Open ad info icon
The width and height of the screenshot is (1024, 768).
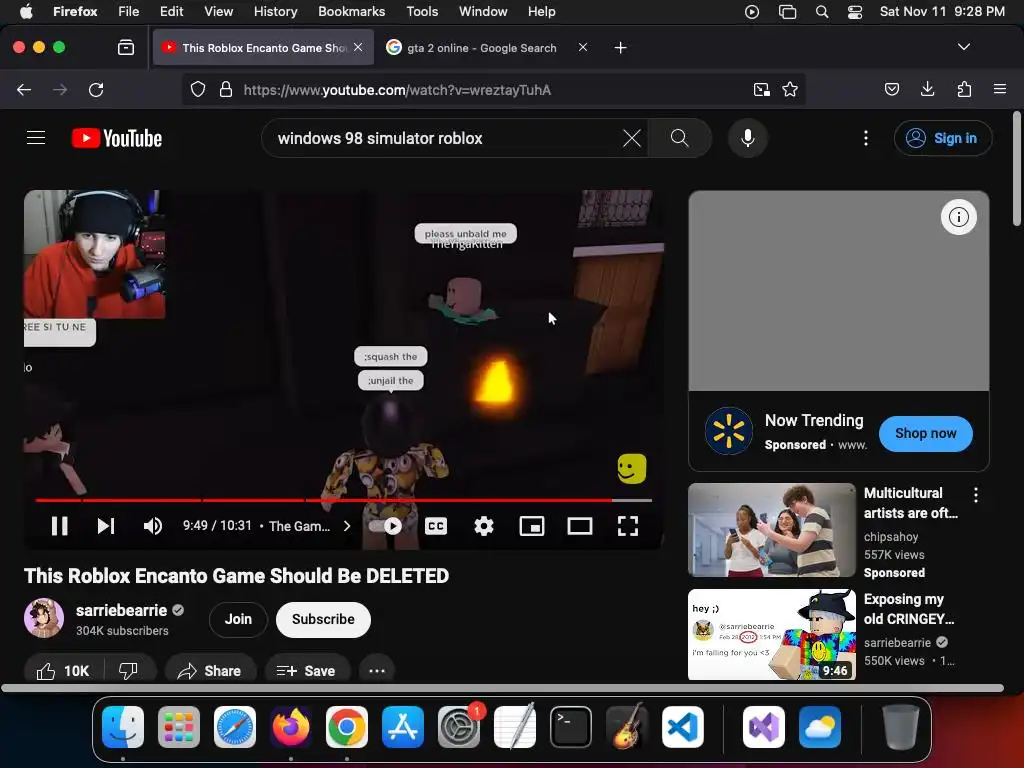tap(958, 217)
